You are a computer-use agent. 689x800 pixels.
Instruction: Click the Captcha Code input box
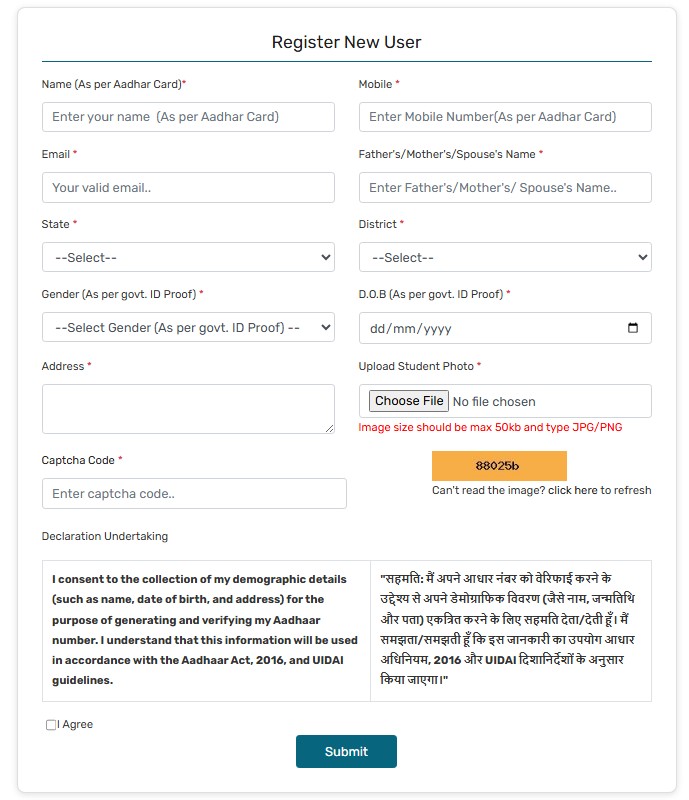pos(194,493)
